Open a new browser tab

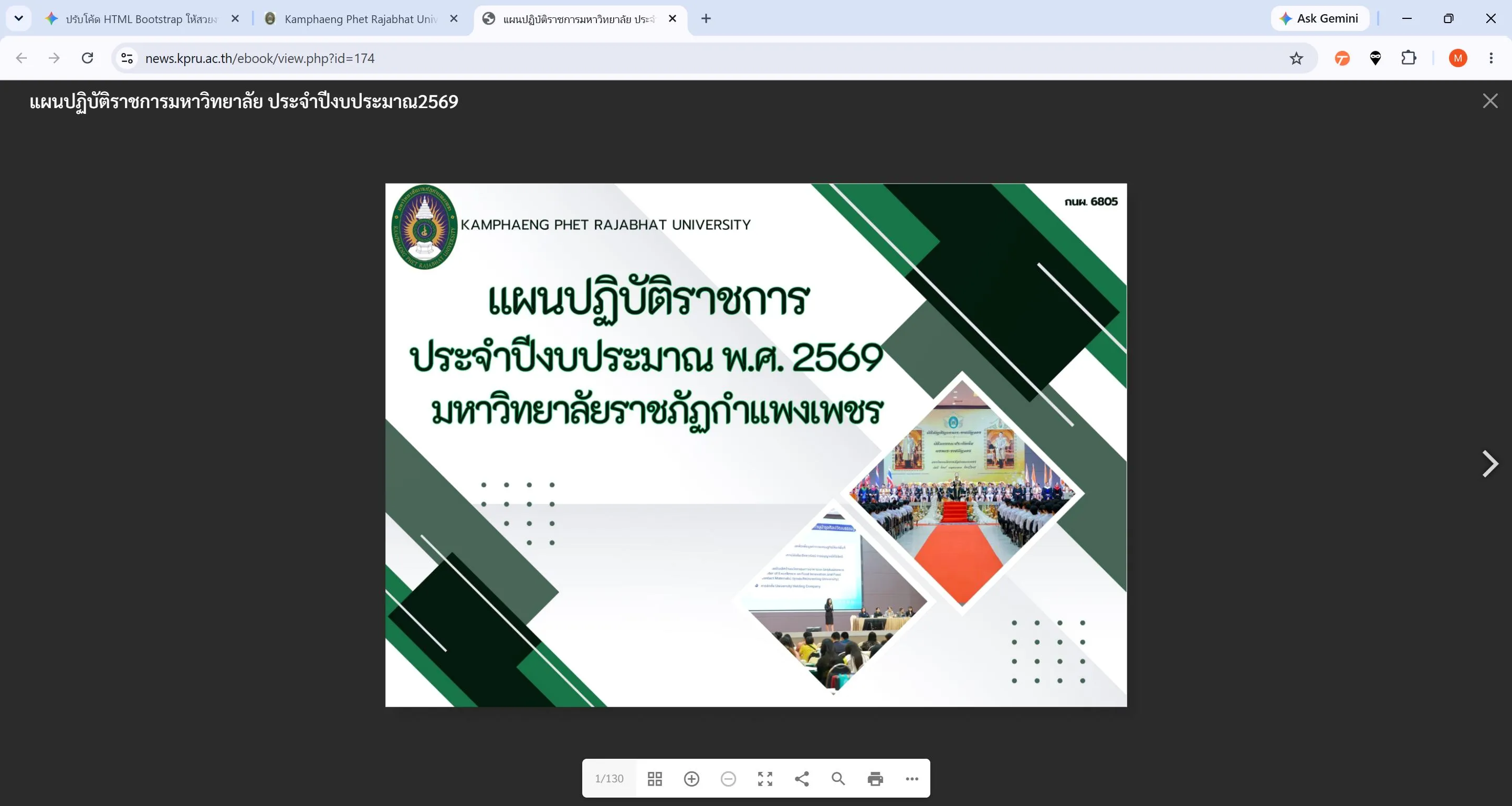(706, 19)
